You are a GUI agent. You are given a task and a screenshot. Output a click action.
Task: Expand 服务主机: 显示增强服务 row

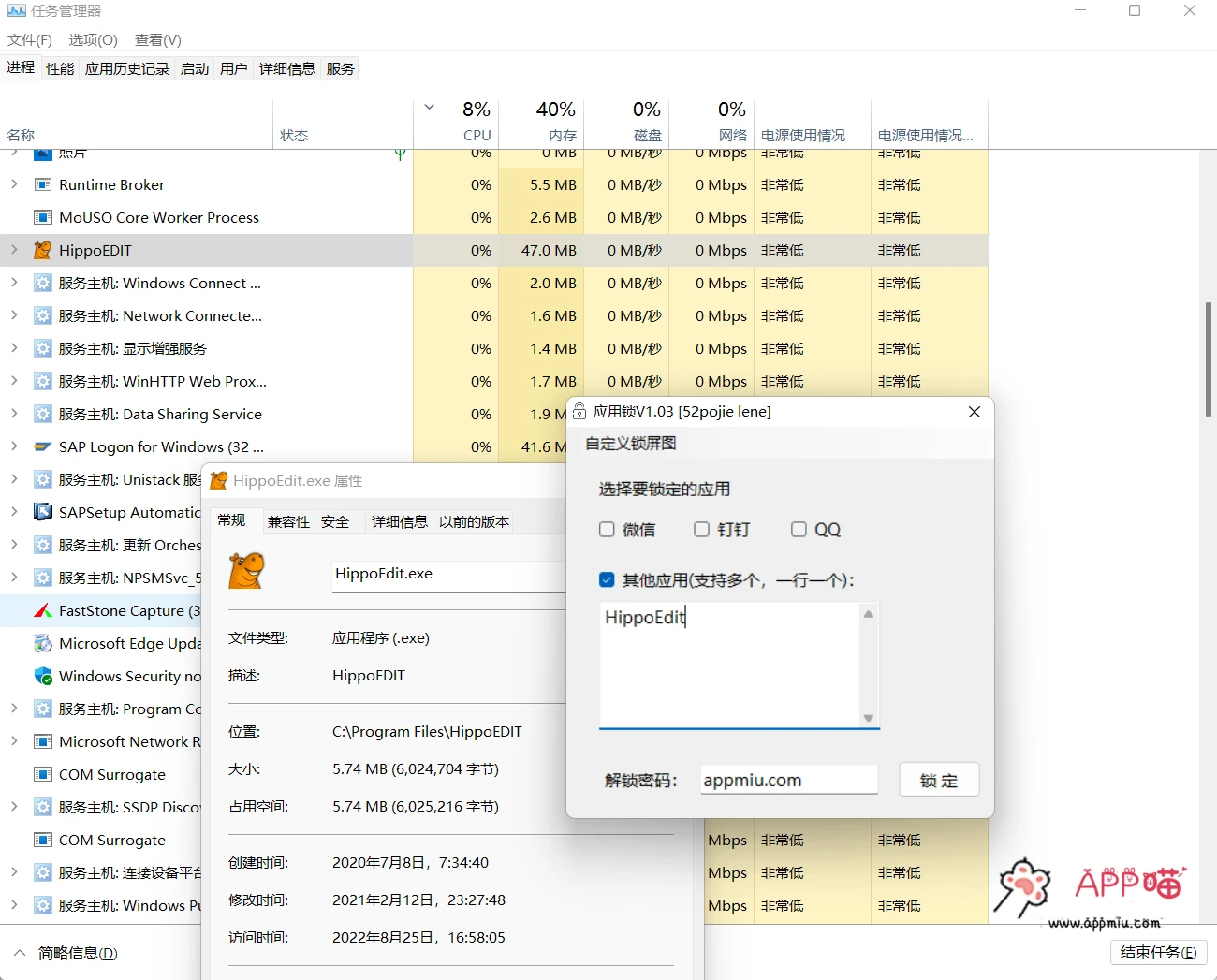pyautogui.click(x=14, y=348)
